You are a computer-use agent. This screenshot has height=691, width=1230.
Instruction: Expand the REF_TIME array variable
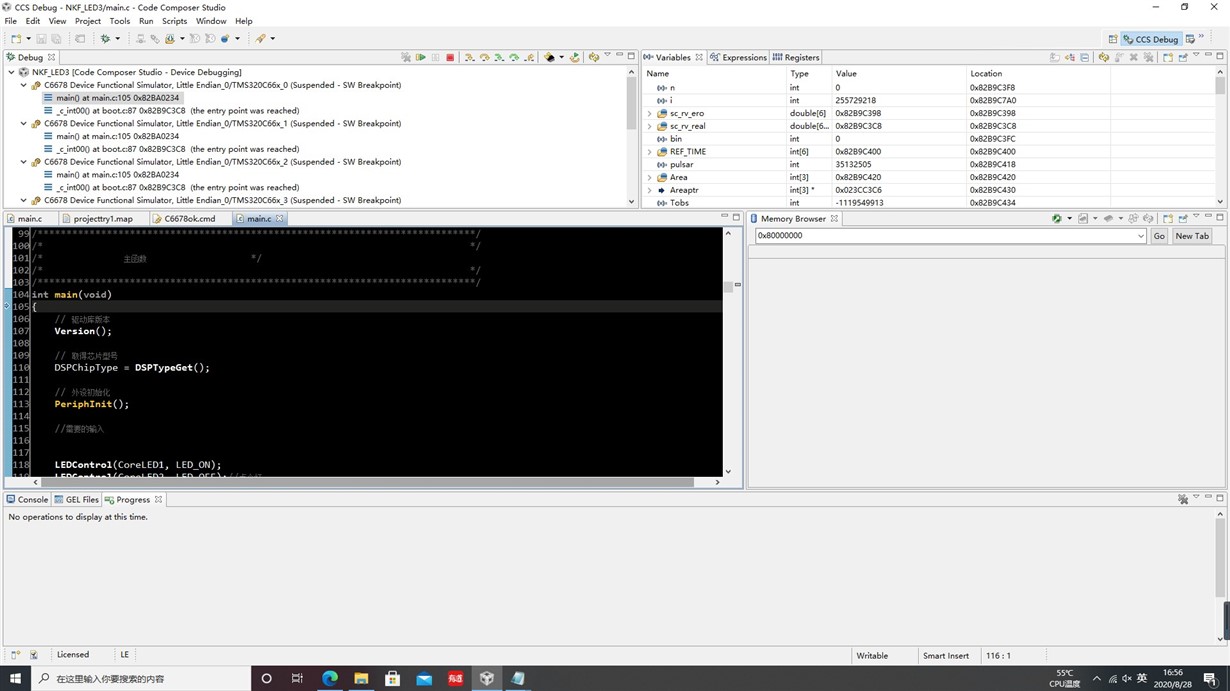click(650, 152)
